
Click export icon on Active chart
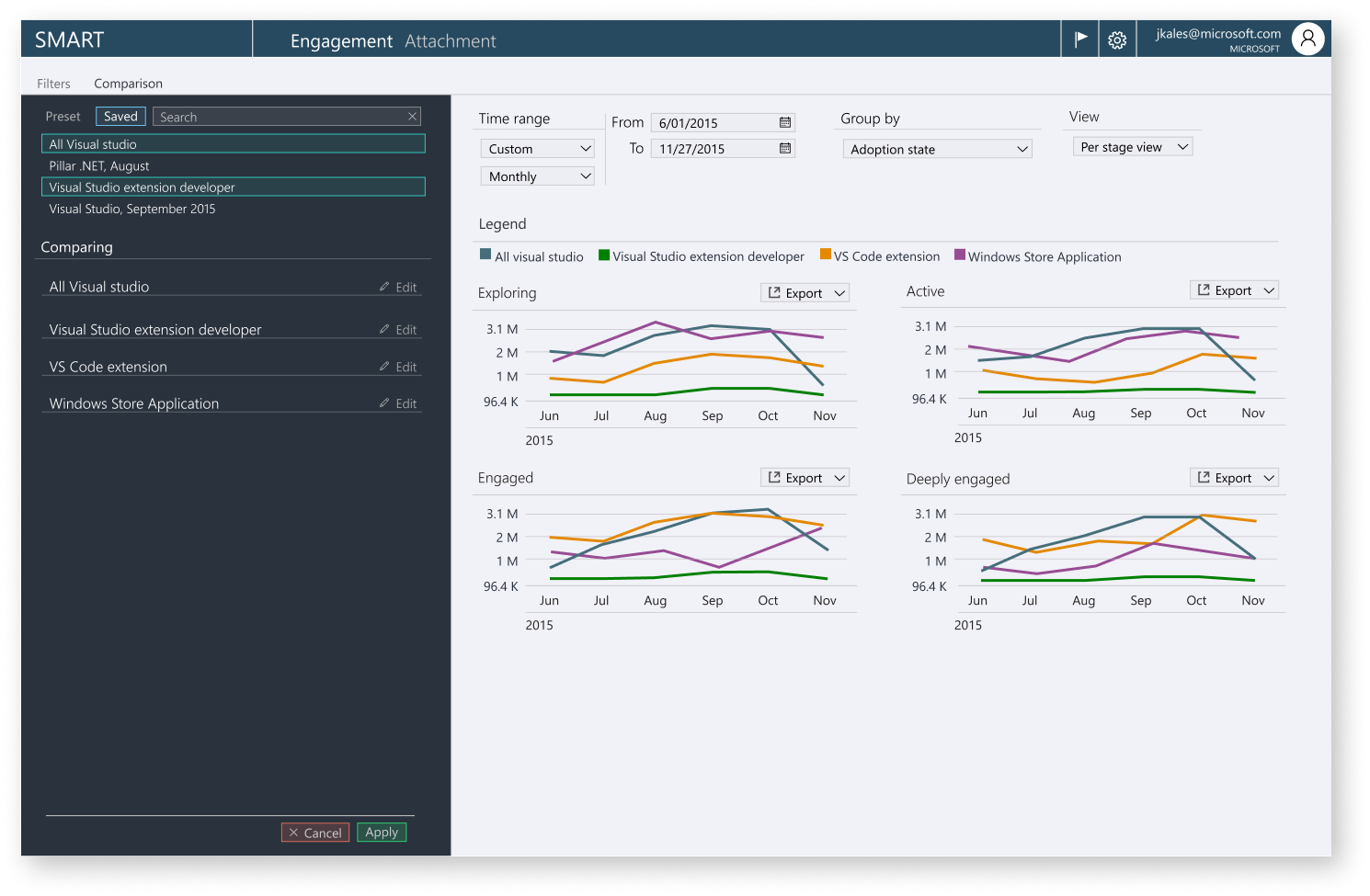coord(1204,289)
